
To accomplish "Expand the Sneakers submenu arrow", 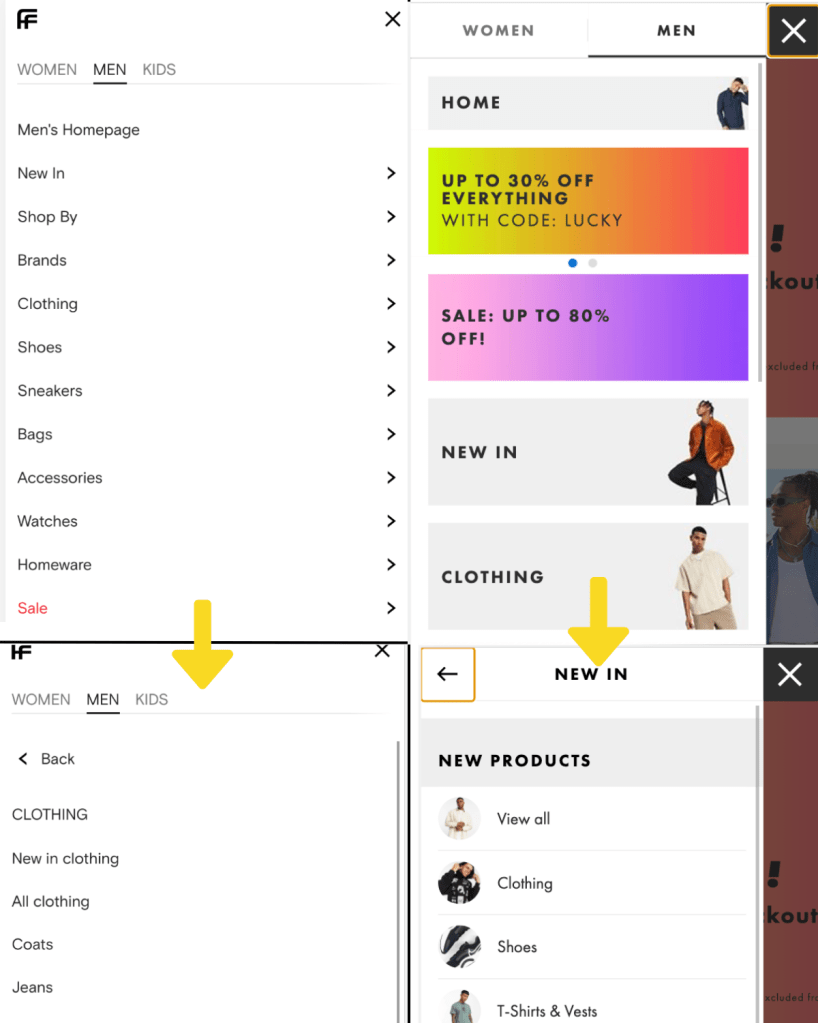I will pyautogui.click(x=391, y=391).
